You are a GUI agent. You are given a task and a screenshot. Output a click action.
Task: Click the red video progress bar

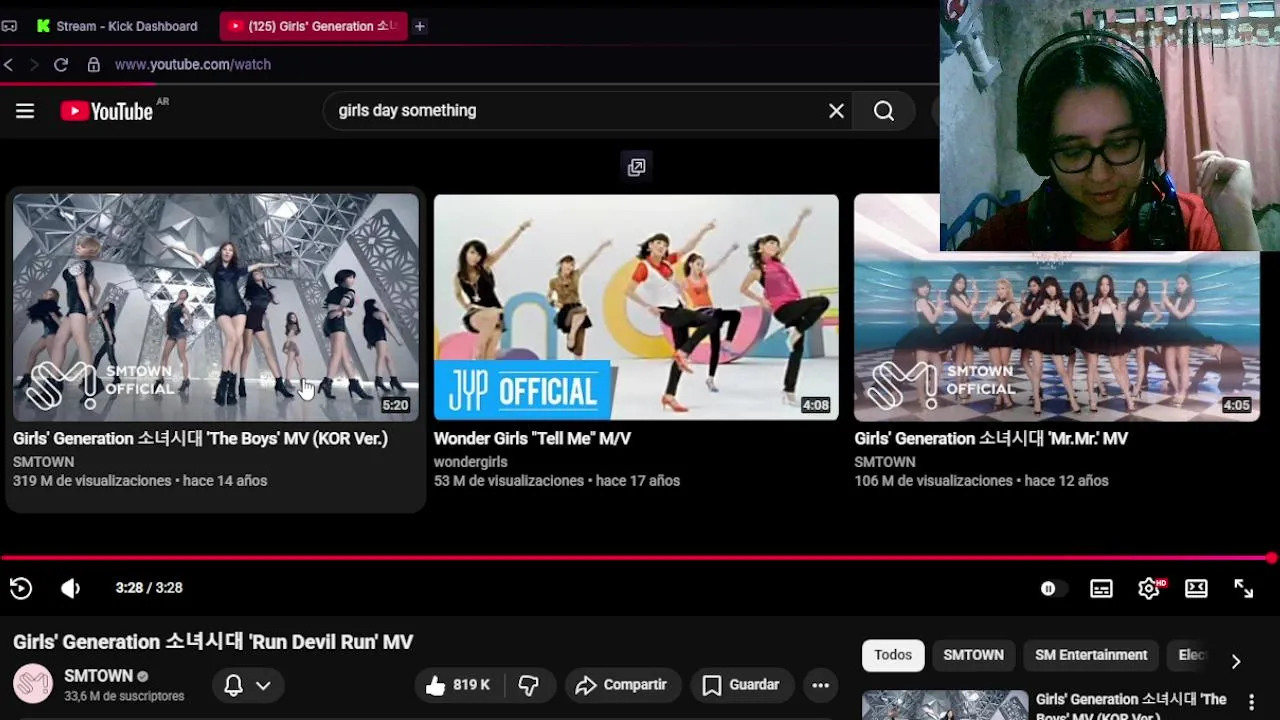[636, 558]
